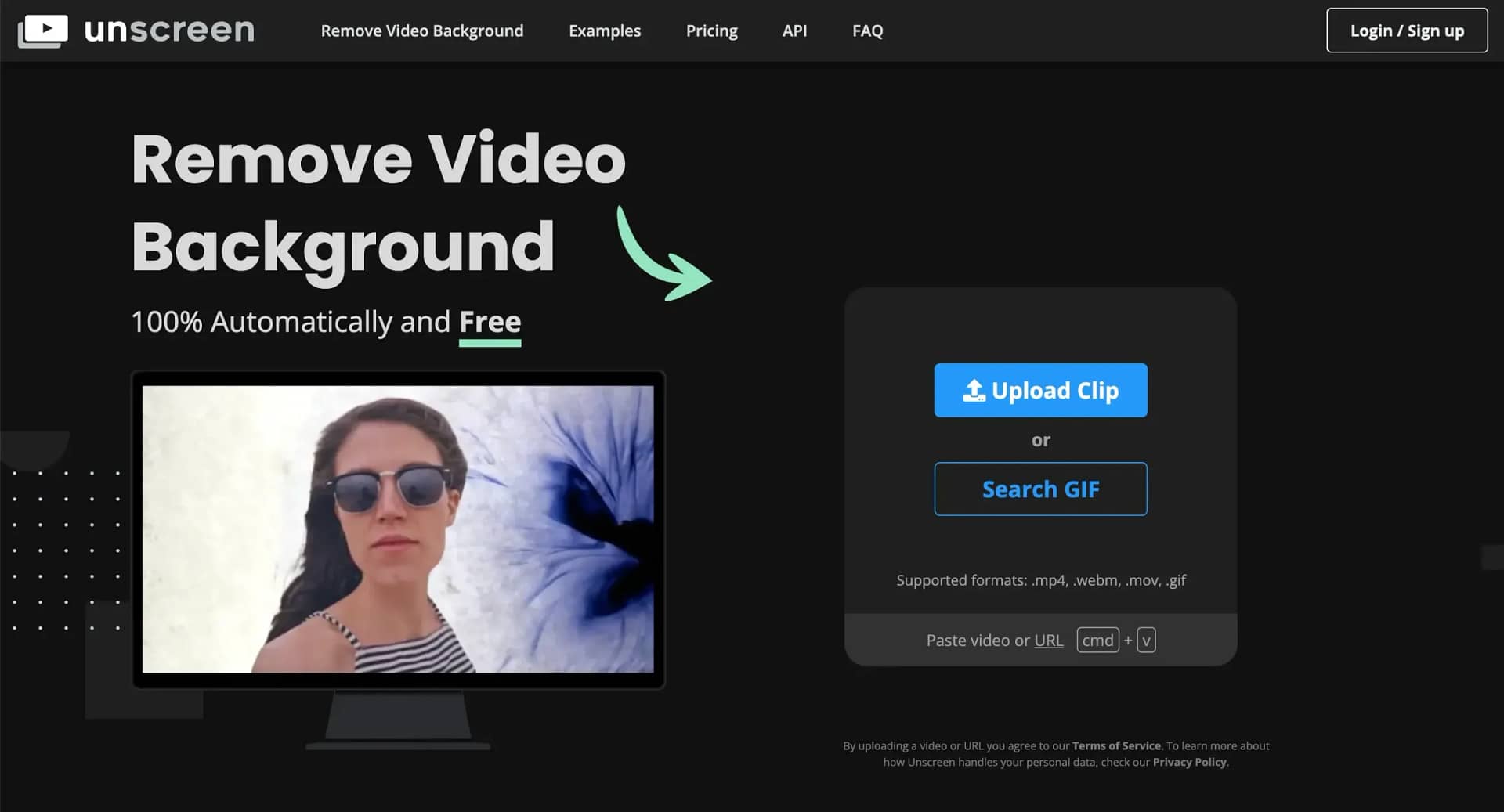This screenshot has height=812, width=1504.
Task: Click the Upload Clip button
Action: (x=1040, y=390)
